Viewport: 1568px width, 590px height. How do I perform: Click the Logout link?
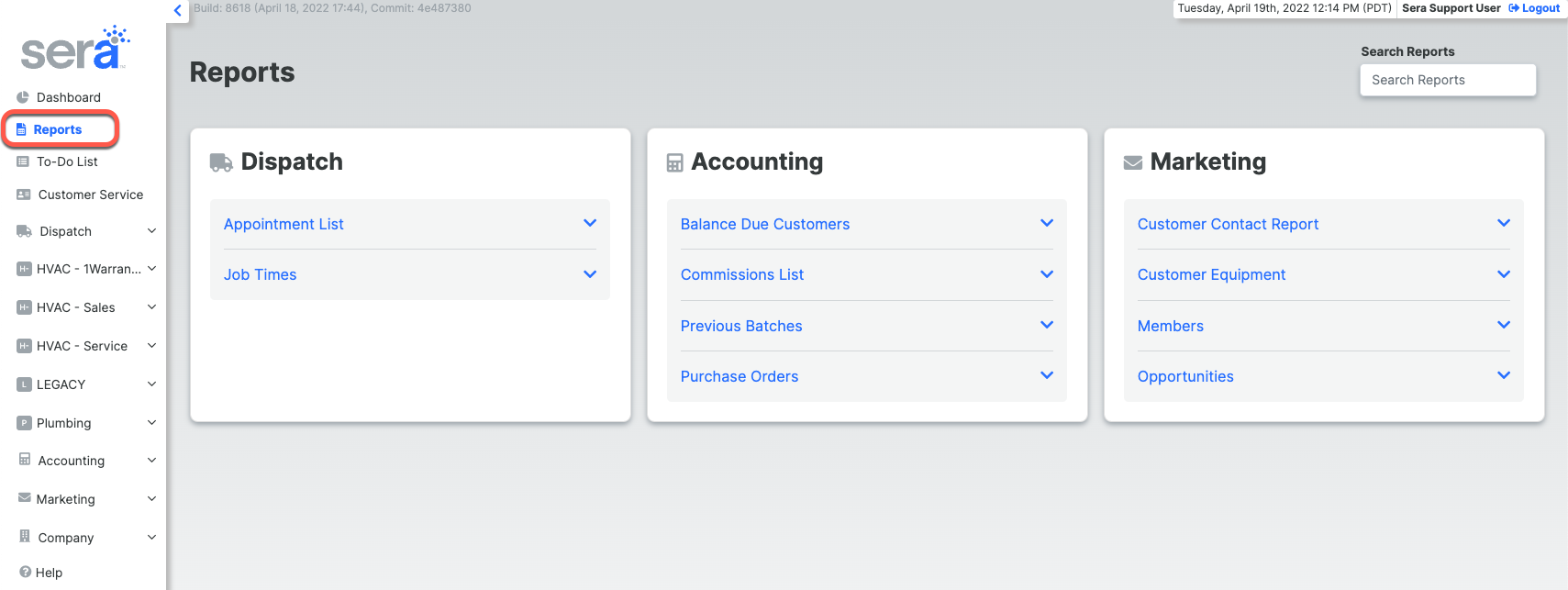(x=1534, y=8)
